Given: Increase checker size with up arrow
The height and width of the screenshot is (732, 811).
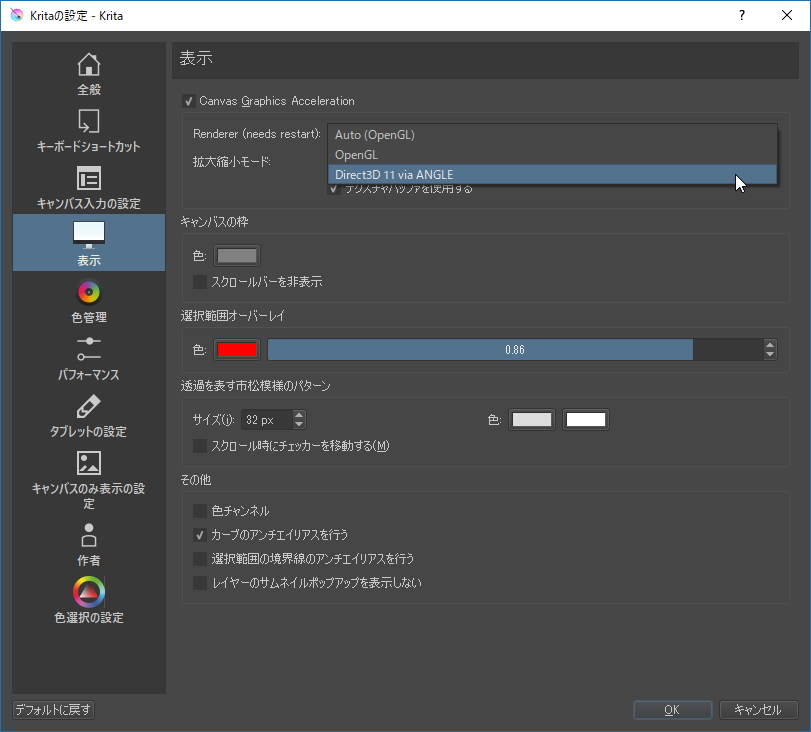Looking at the screenshot, I should 299,414.
